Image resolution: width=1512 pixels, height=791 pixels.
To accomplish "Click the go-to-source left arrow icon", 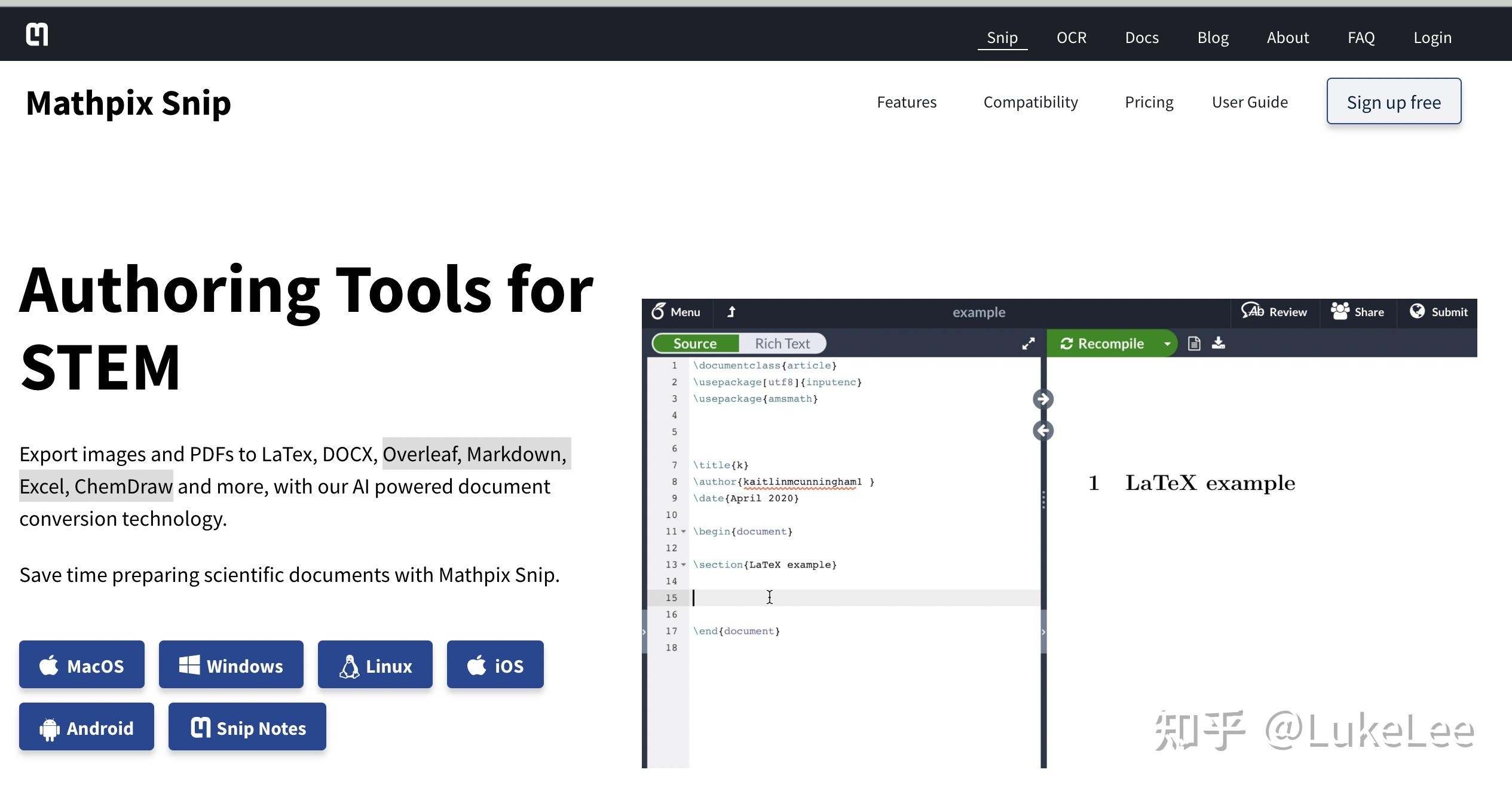I will 1043,430.
